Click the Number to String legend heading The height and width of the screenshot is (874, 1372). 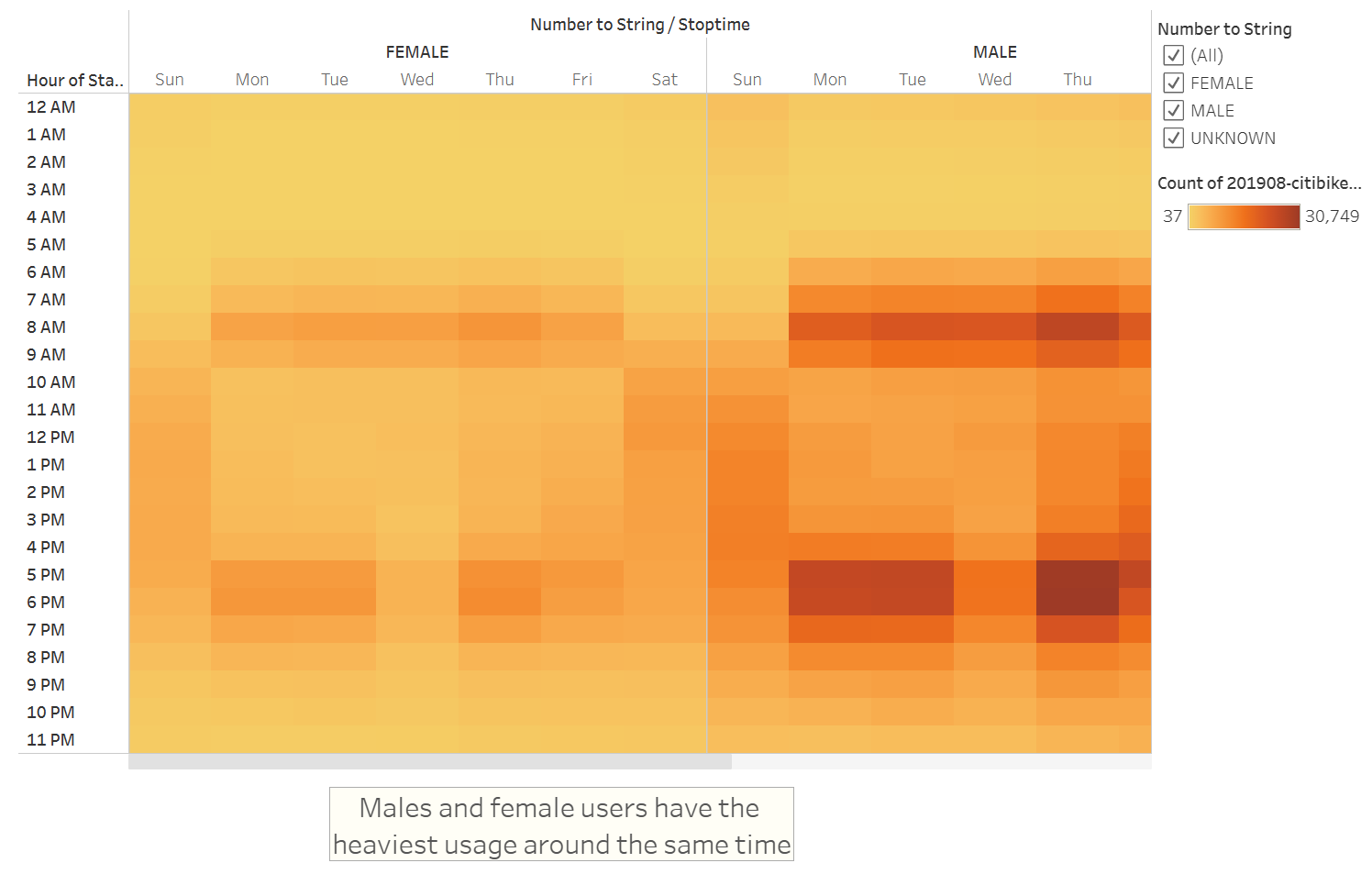(x=1225, y=28)
